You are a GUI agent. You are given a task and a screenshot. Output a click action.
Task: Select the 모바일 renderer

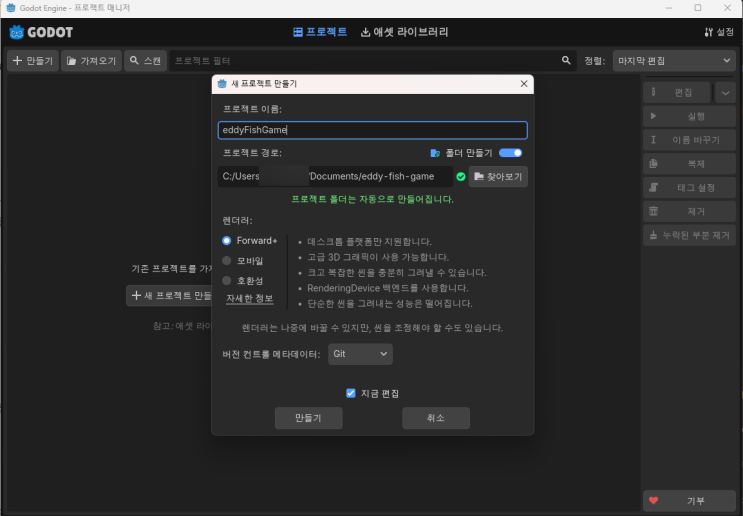pos(243,261)
